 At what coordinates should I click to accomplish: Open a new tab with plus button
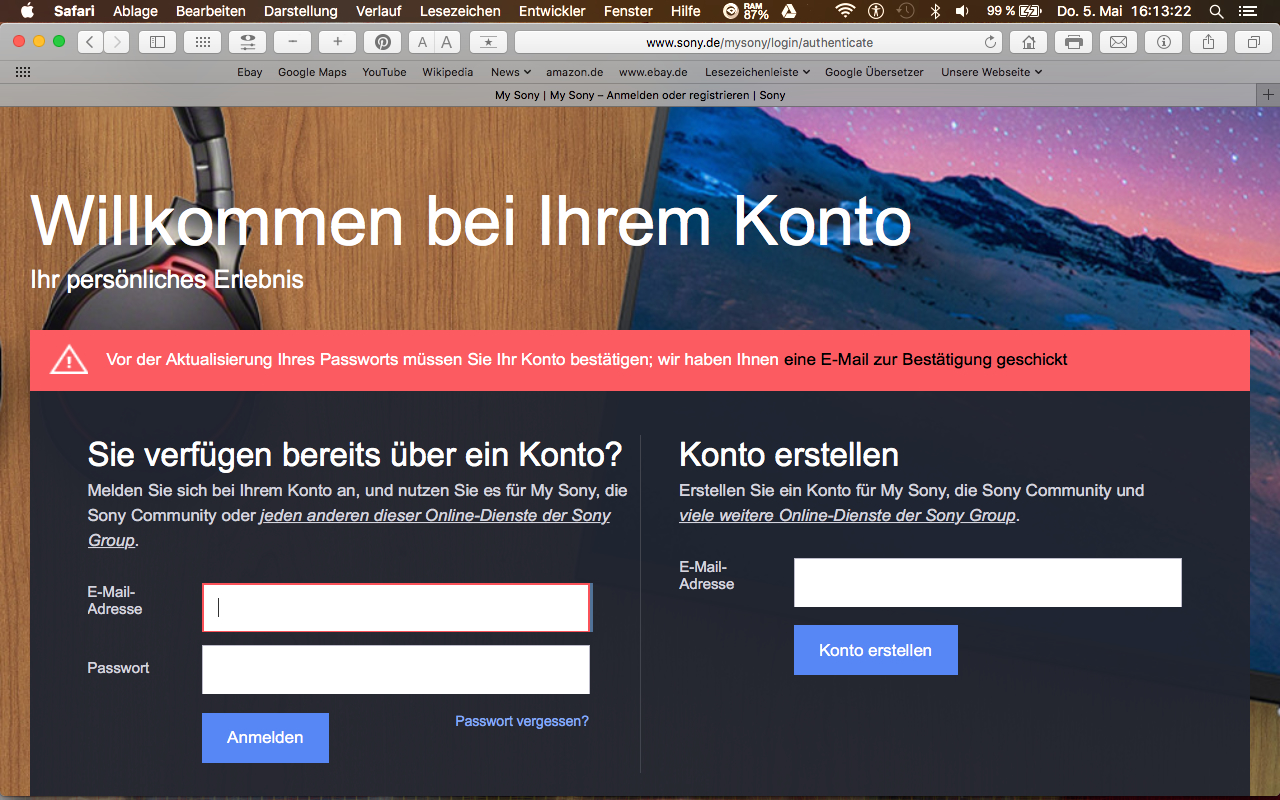pos(1268,95)
